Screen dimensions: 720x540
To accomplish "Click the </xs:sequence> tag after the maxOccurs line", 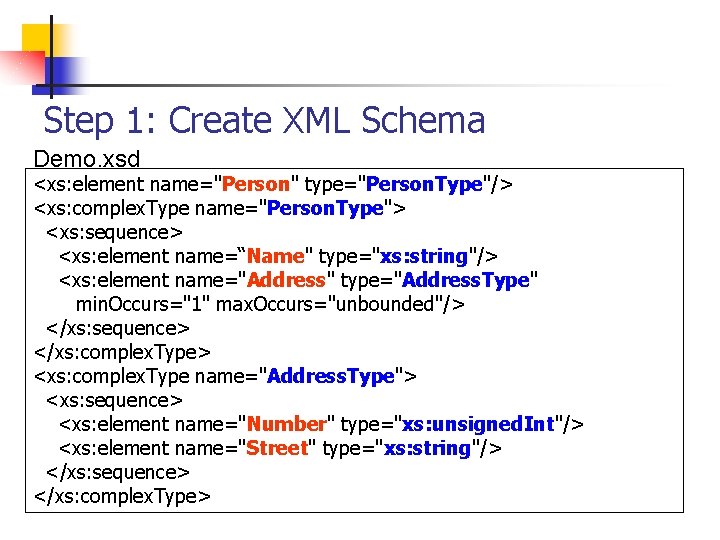I will (x=118, y=328).
